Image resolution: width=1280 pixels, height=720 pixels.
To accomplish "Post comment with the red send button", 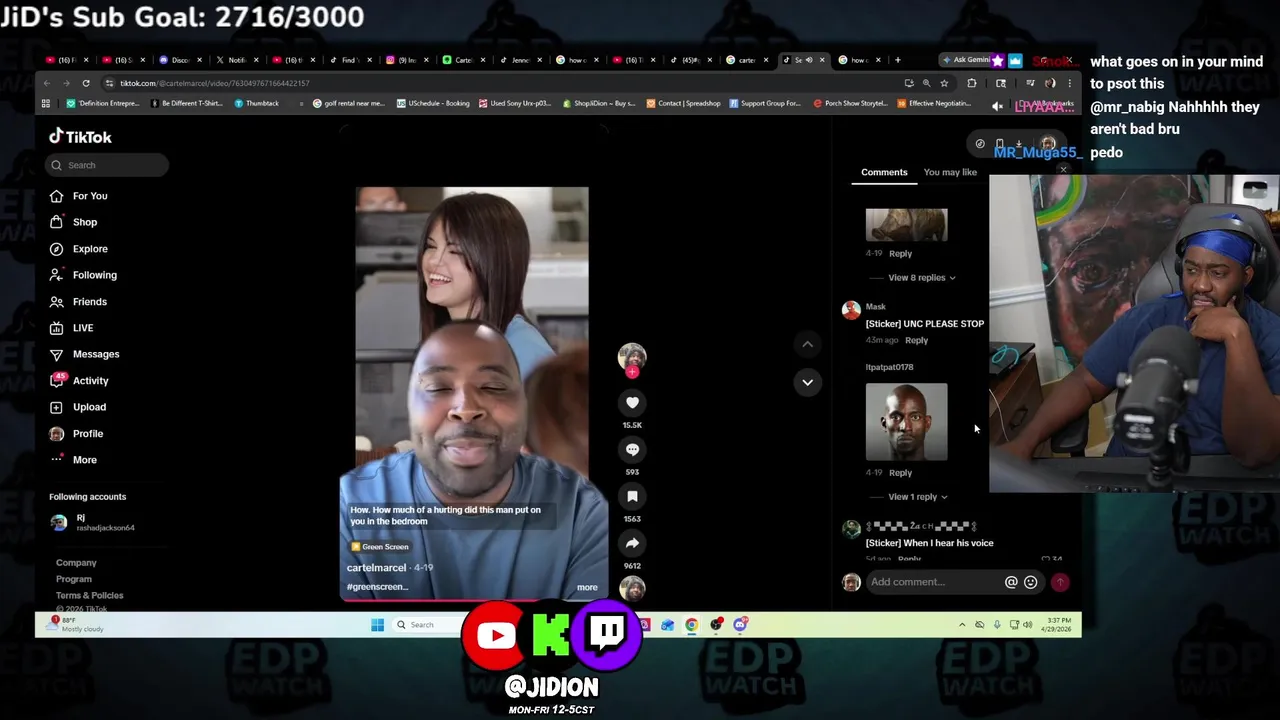I will [x=1059, y=582].
